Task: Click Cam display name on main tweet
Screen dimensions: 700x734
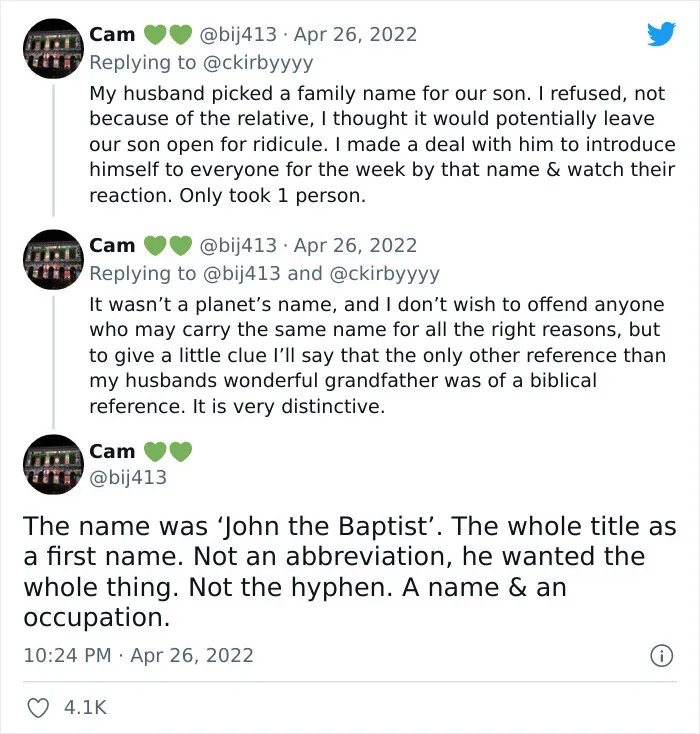Action: click(112, 452)
